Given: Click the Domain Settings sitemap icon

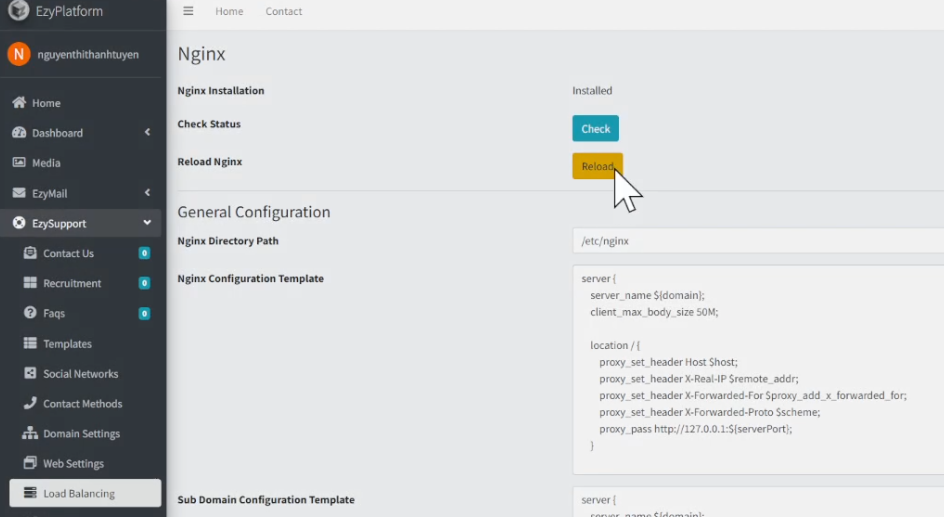Looking at the screenshot, I should [x=30, y=433].
